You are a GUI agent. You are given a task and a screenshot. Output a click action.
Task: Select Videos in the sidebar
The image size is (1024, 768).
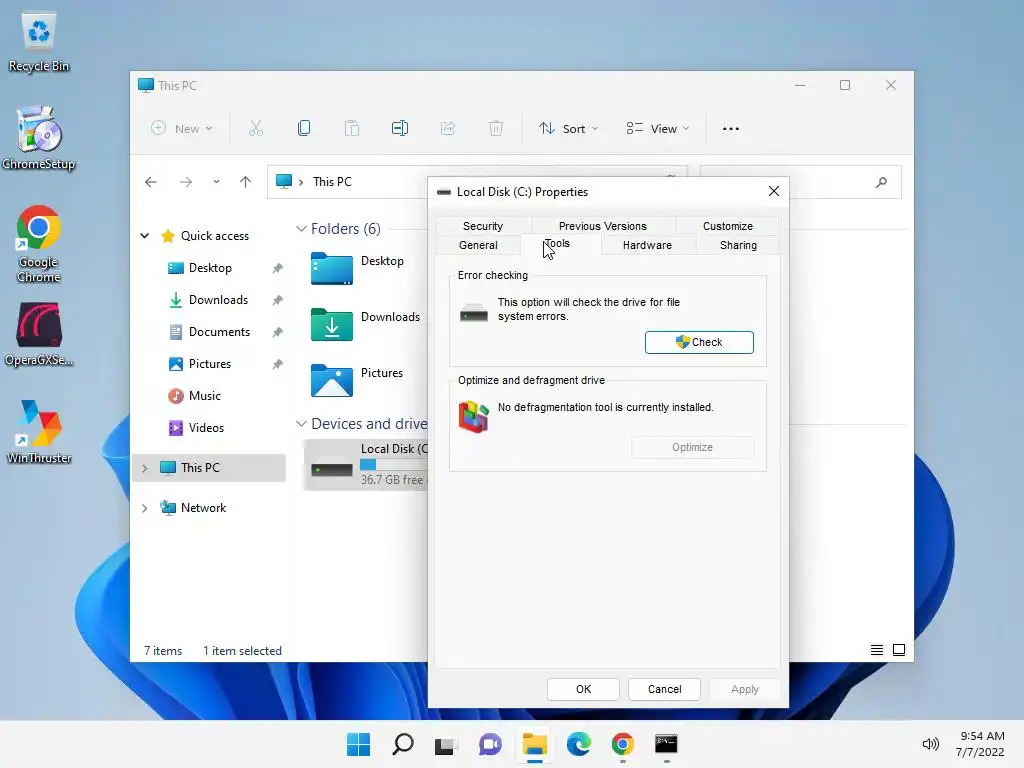click(x=204, y=428)
